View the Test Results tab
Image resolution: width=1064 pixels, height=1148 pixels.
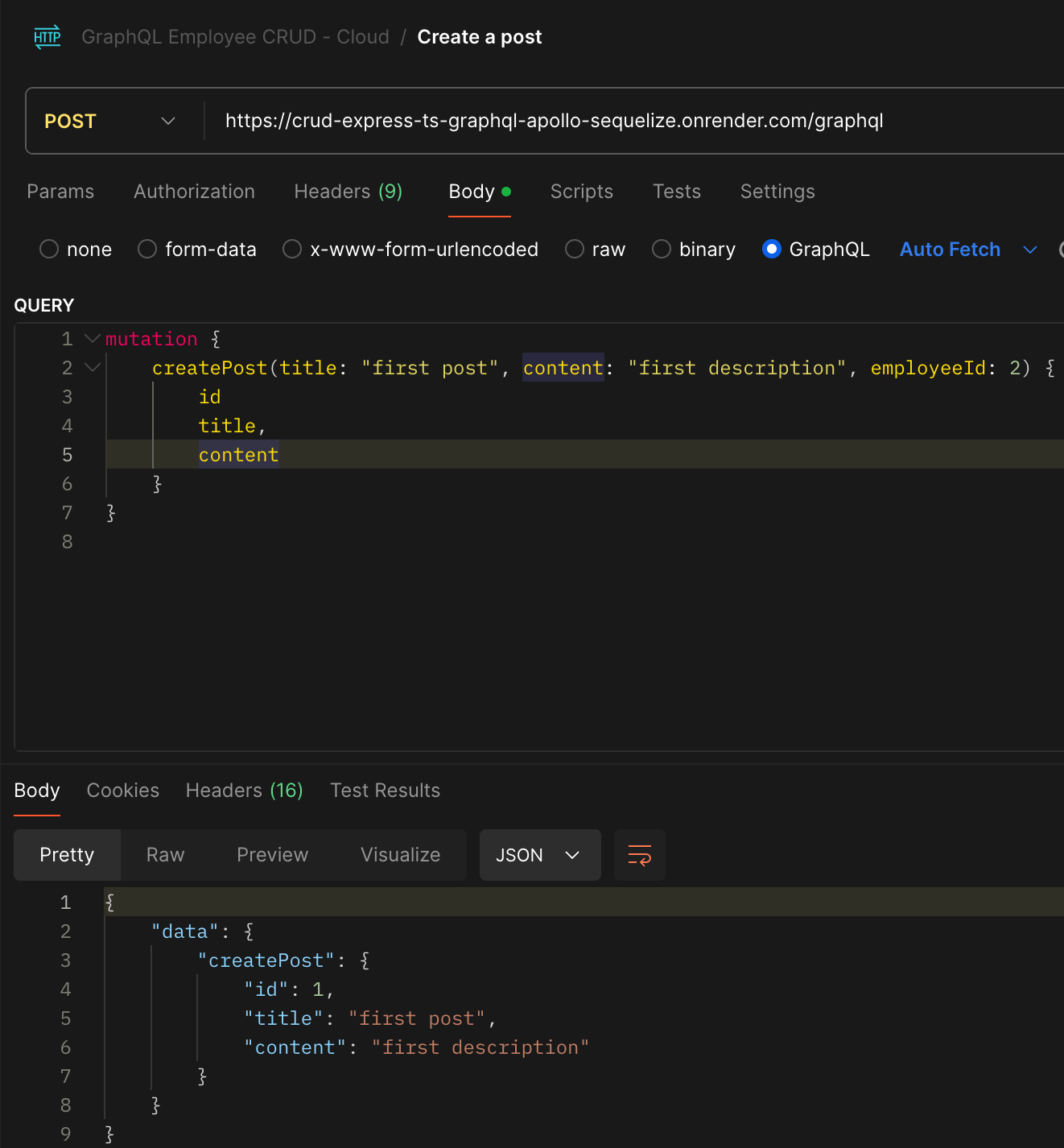pos(386,791)
